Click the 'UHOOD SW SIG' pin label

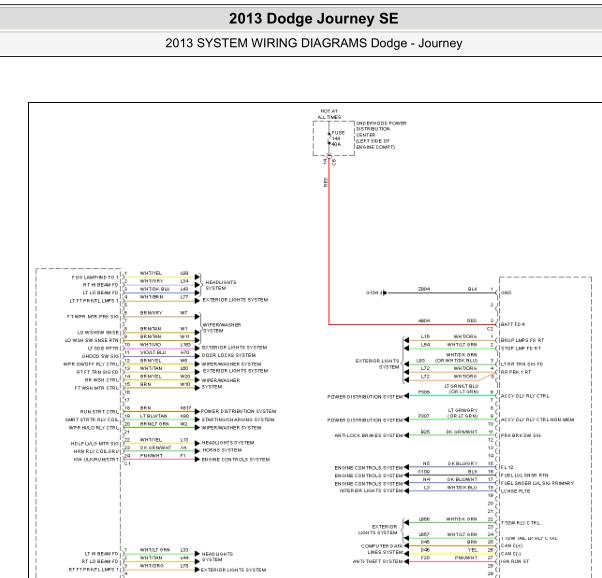coord(100,356)
